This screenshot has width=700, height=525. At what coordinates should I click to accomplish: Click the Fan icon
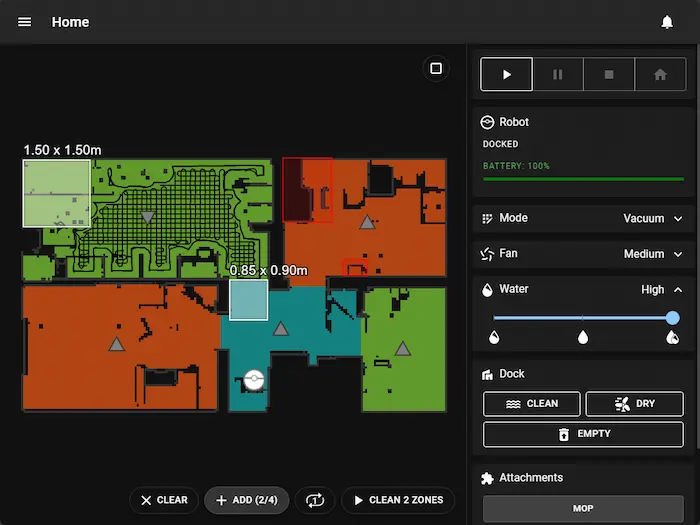[x=487, y=254]
